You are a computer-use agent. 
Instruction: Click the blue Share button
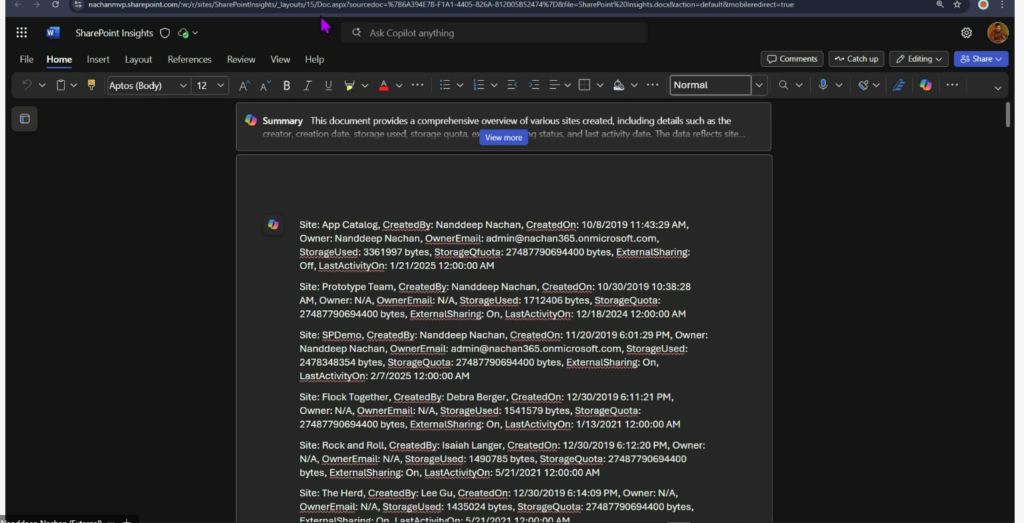[x=981, y=59]
